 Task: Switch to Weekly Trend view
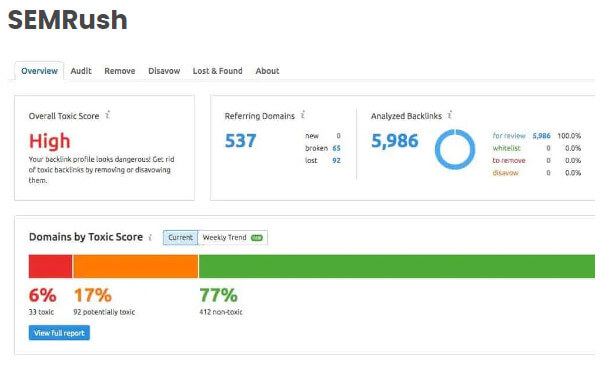coord(233,238)
